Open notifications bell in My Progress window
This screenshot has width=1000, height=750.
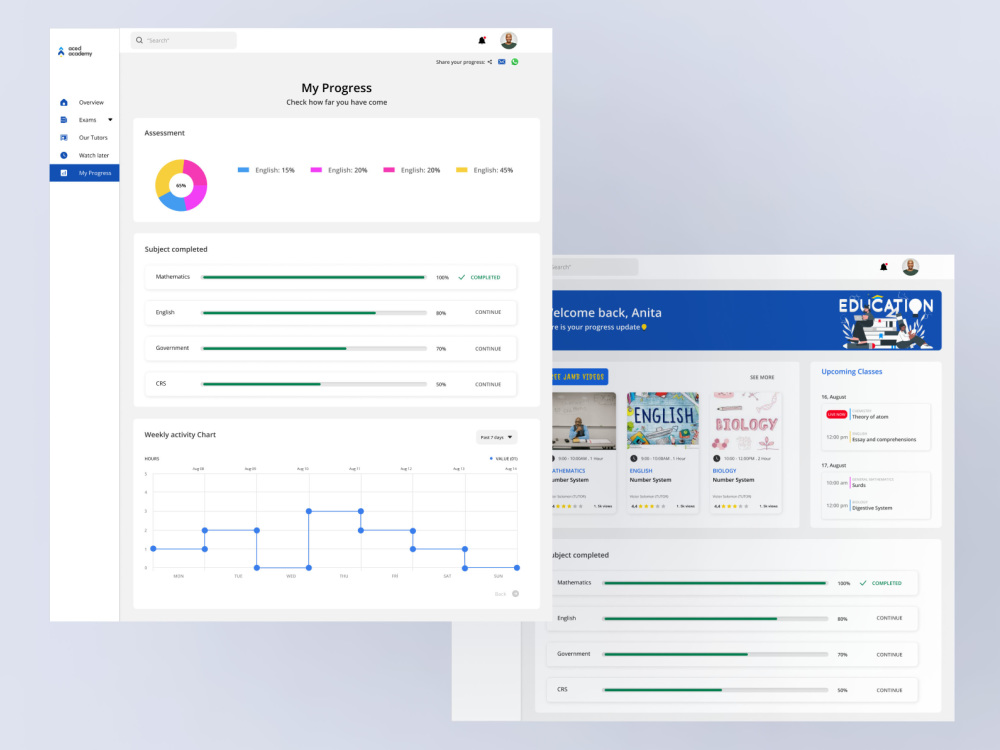click(x=482, y=40)
